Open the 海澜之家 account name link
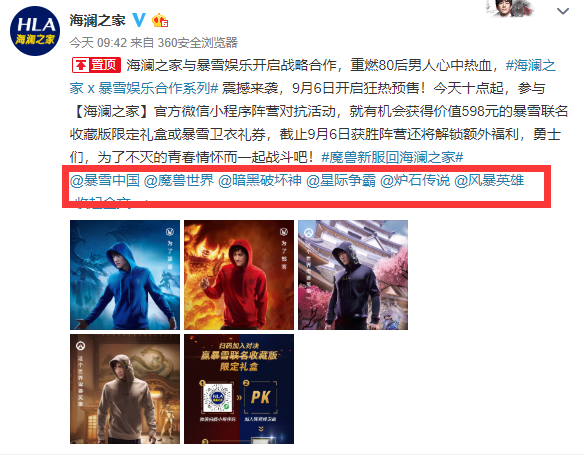Viewport: 584px width, 455px height. (98, 20)
